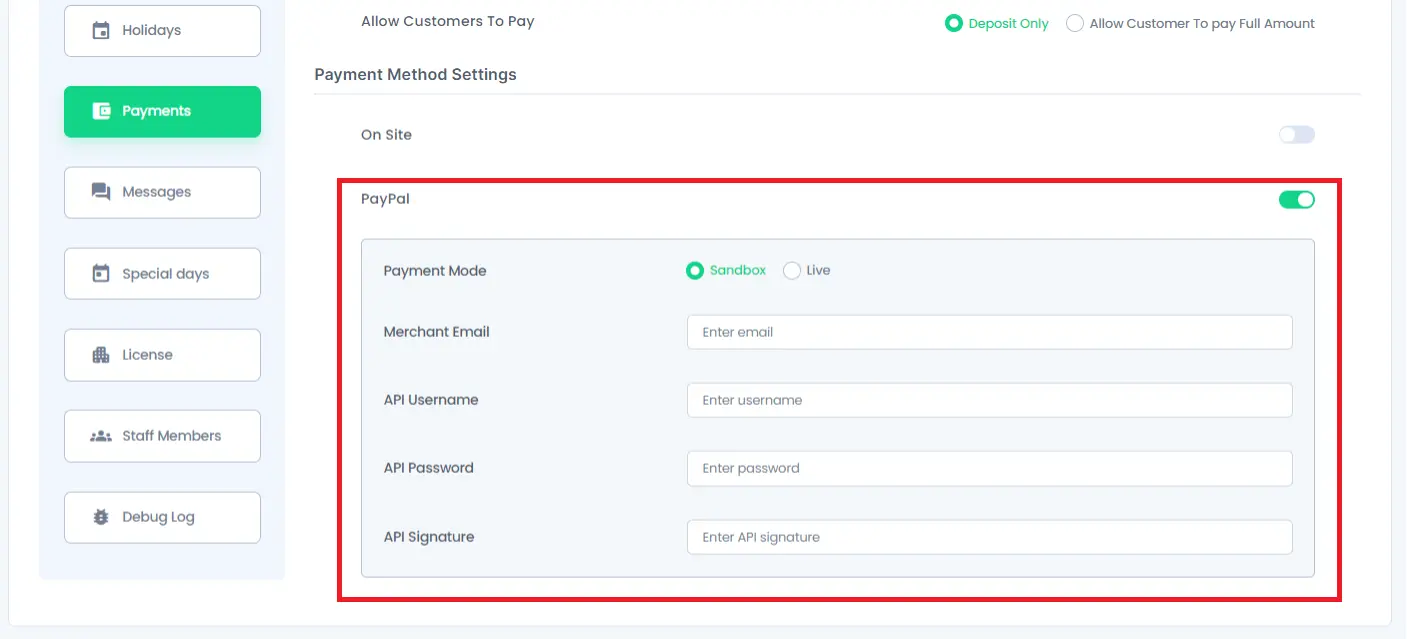
Task: Click the API Password label
Action: pos(429,468)
